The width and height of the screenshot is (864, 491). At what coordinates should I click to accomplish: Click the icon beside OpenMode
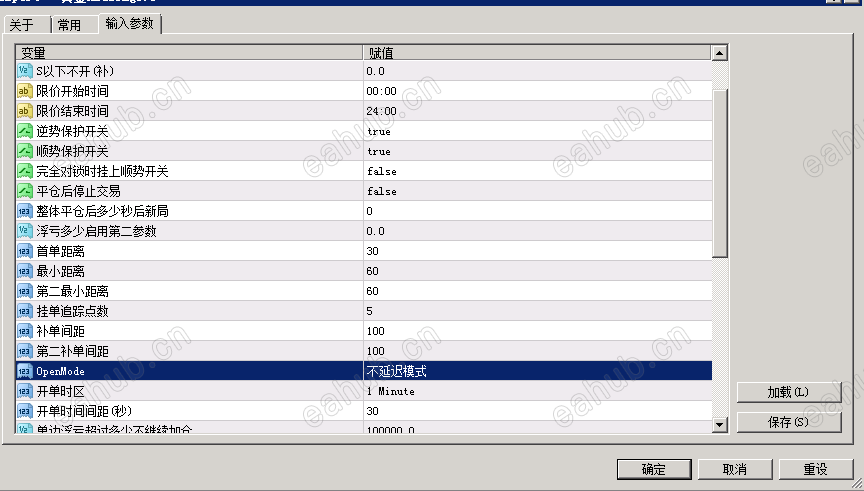pyautogui.click(x=25, y=371)
